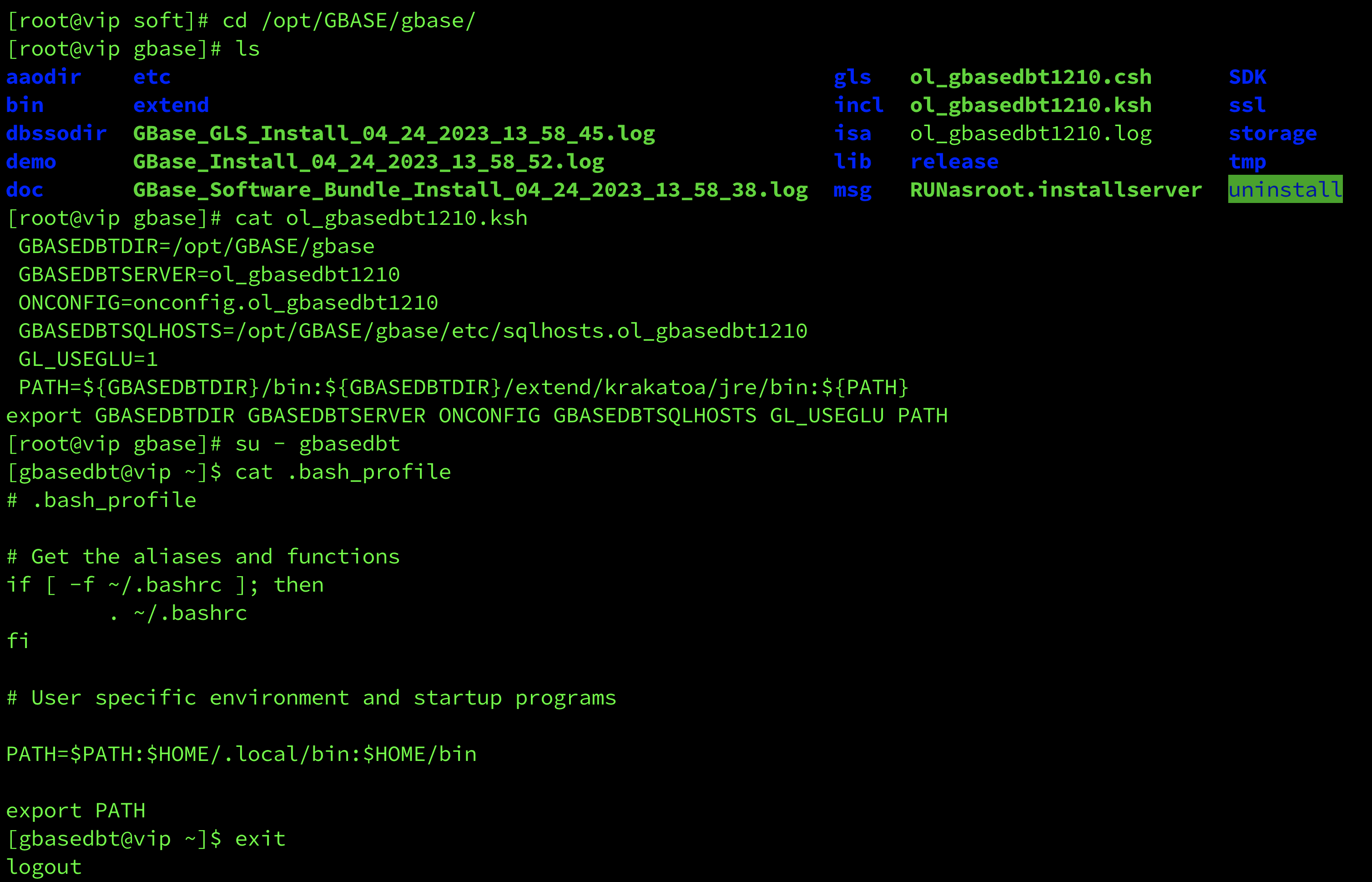Click the ONCONFIG=onconfig.ol_gbasedbt1210 line

coord(228,303)
